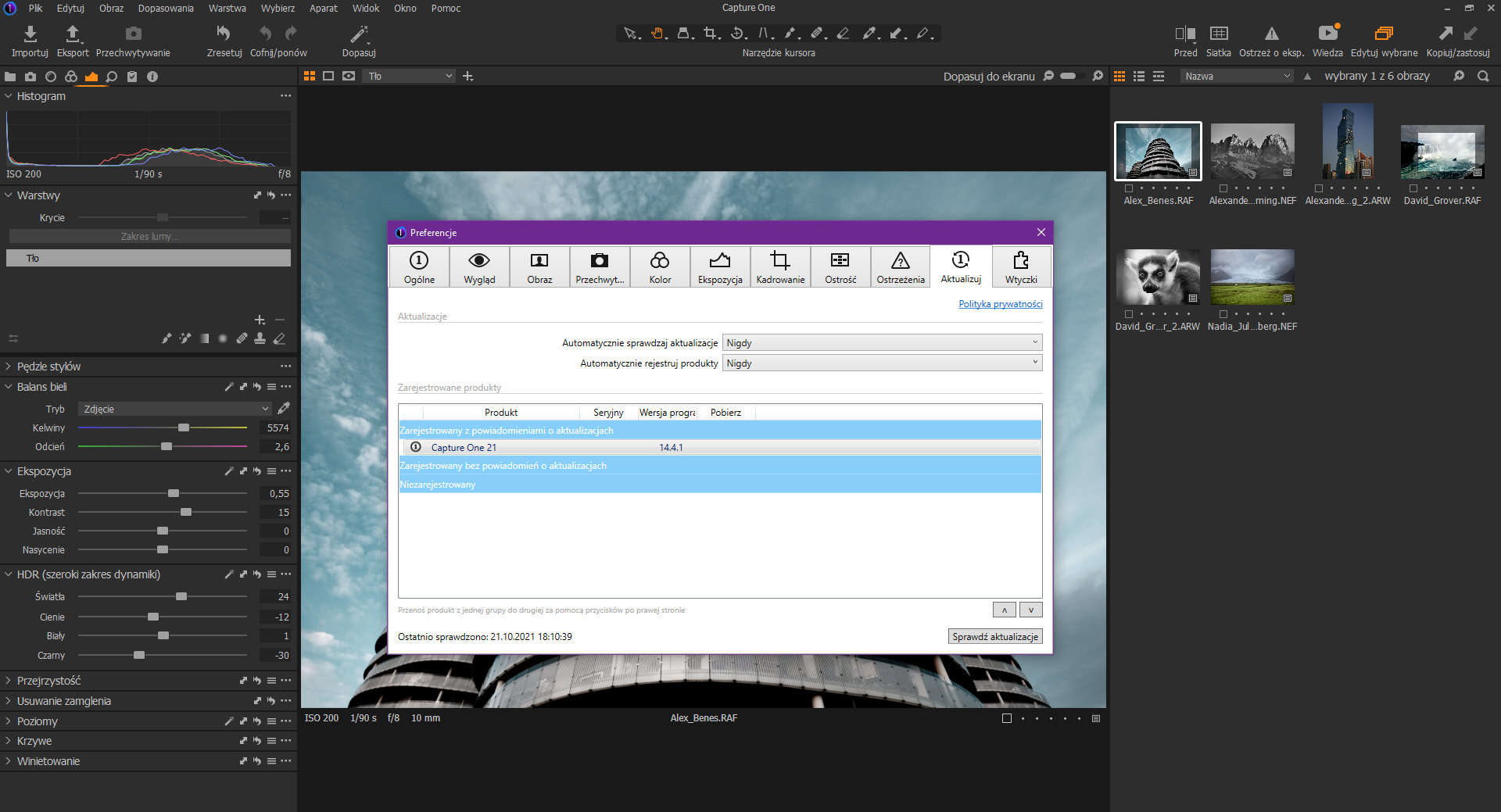The image size is (1501, 812).
Task: Open the Polityka prywatności link
Action: (x=1001, y=304)
